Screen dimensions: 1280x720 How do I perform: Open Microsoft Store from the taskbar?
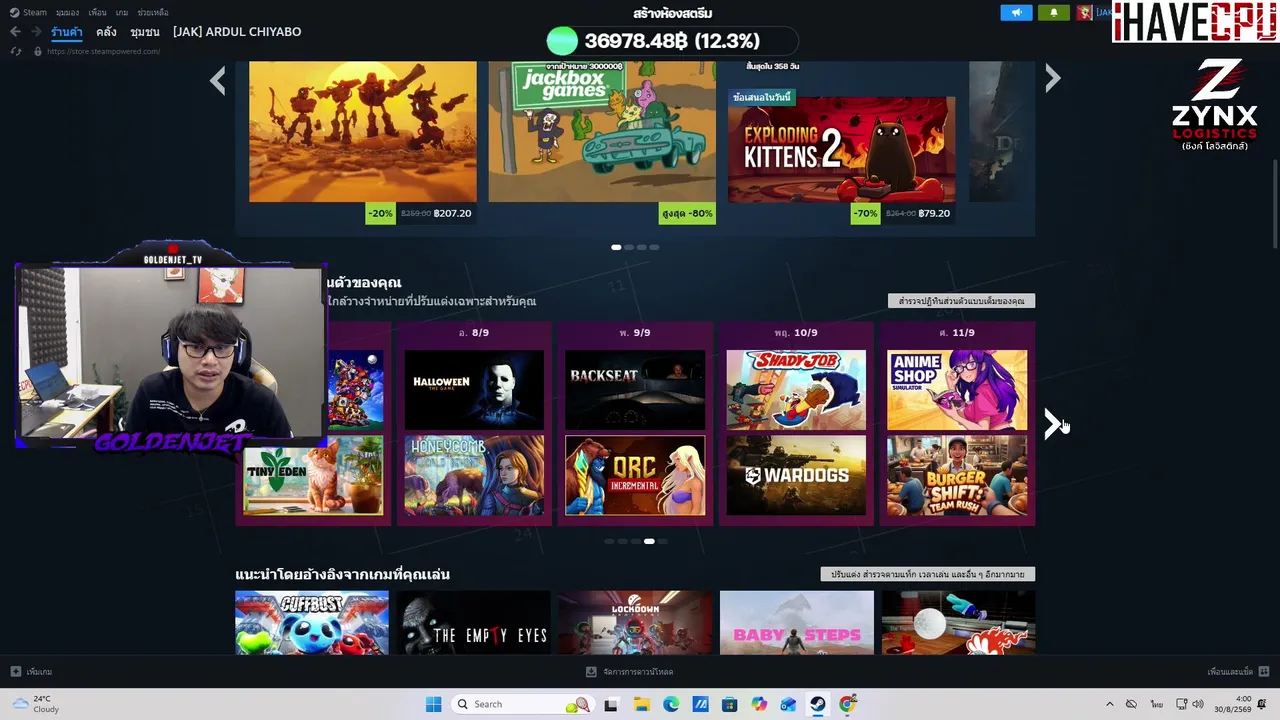[x=730, y=704]
